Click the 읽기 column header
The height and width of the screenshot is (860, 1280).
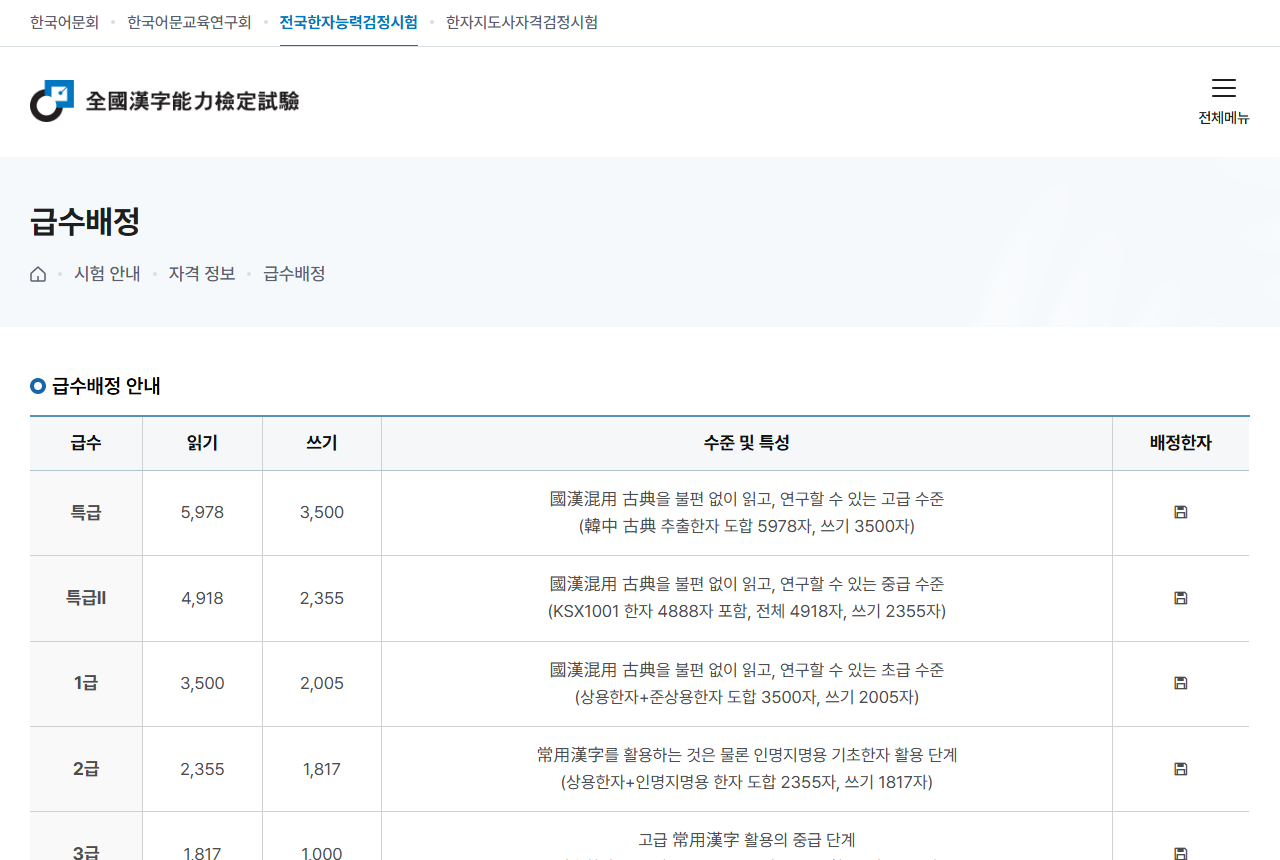point(202,443)
